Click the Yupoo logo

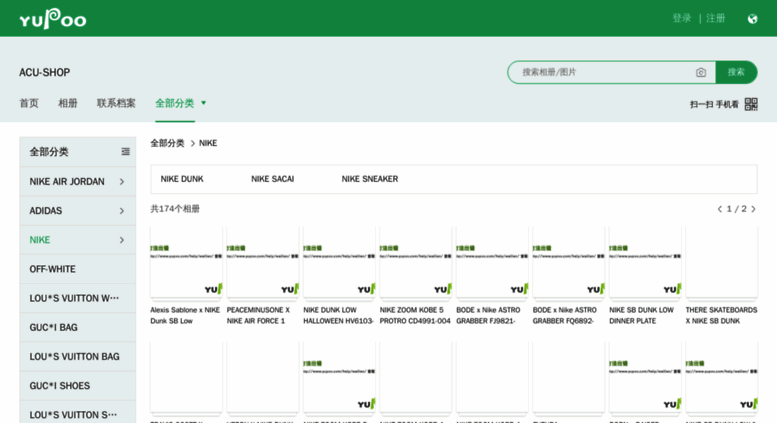pos(53,19)
